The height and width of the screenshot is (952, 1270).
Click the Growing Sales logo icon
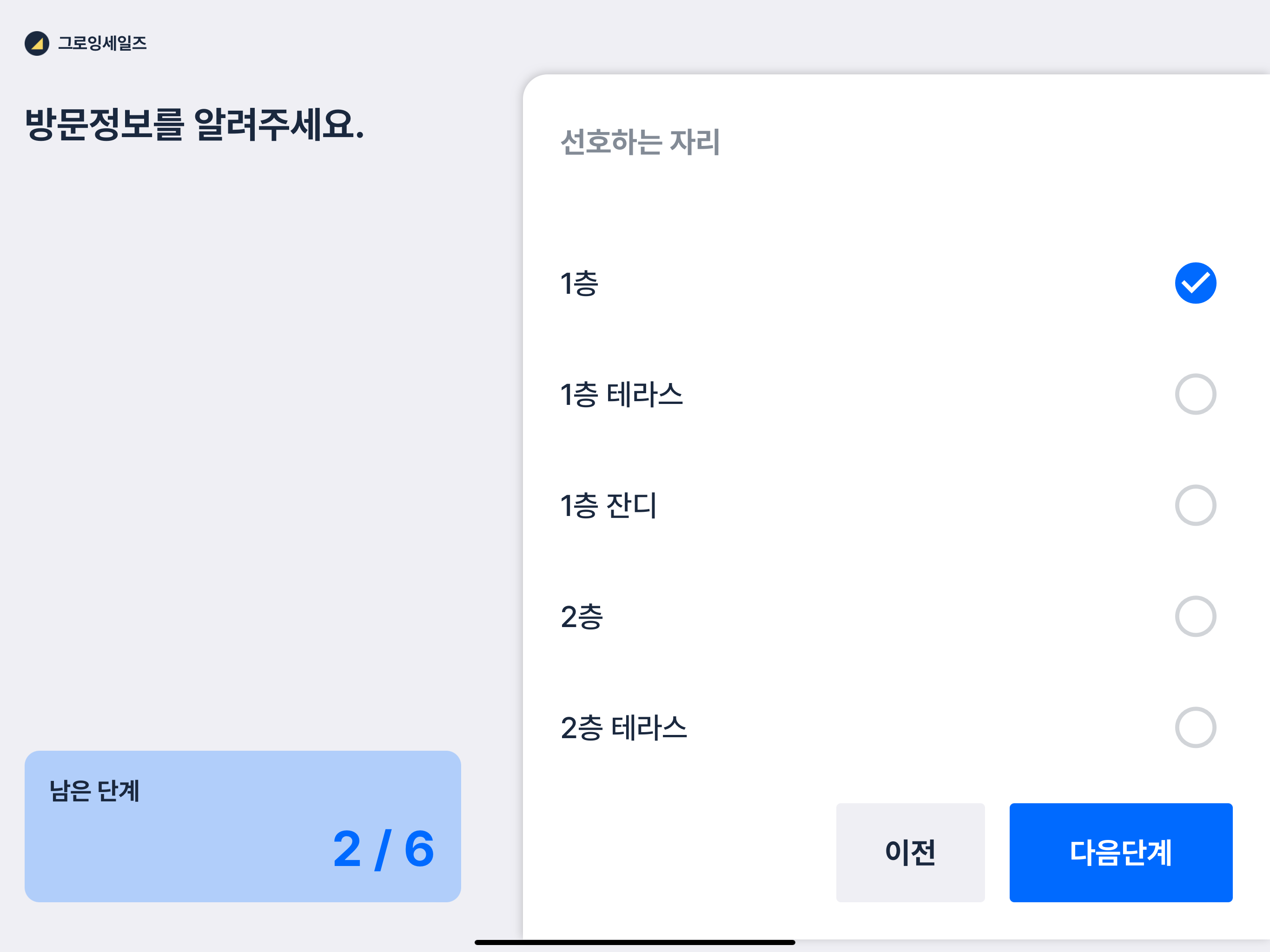pyautogui.click(x=37, y=44)
